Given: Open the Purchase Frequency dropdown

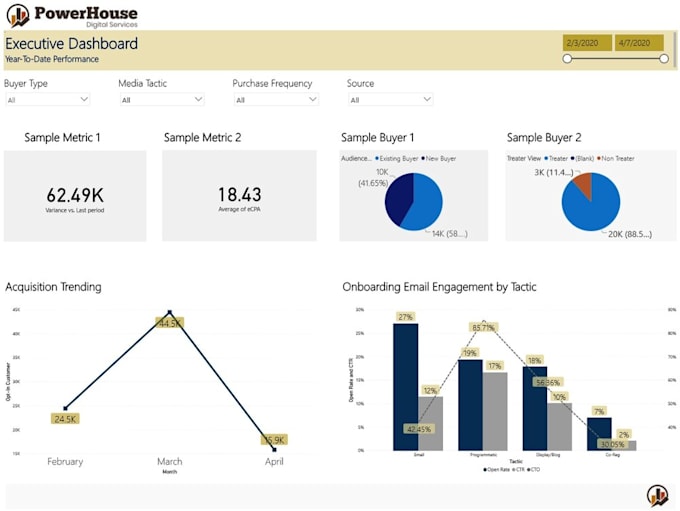Looking at the screenshot, I should pyautogui.click(x=276, y=100).
